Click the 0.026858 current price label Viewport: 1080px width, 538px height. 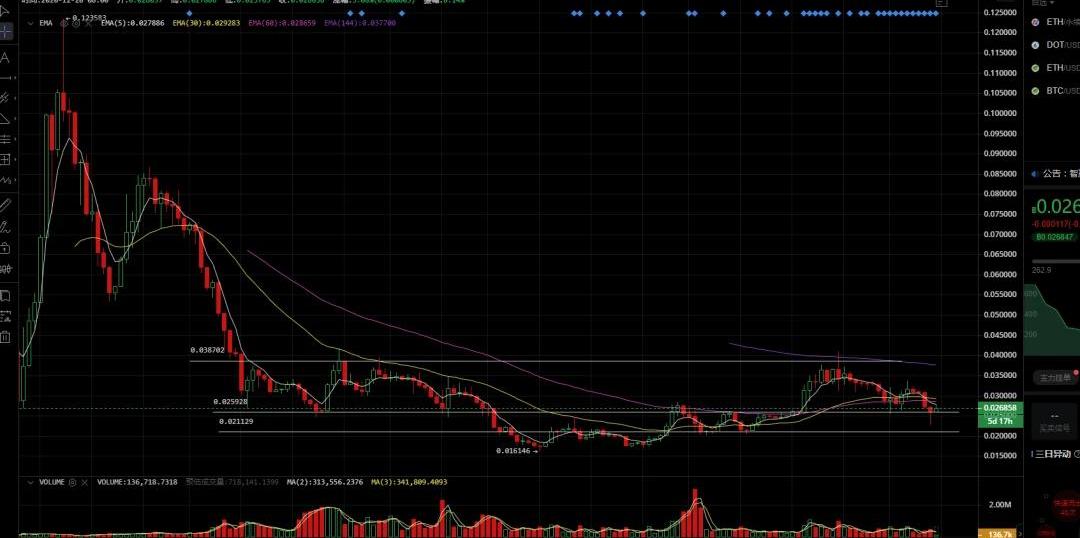[1001, 408]
